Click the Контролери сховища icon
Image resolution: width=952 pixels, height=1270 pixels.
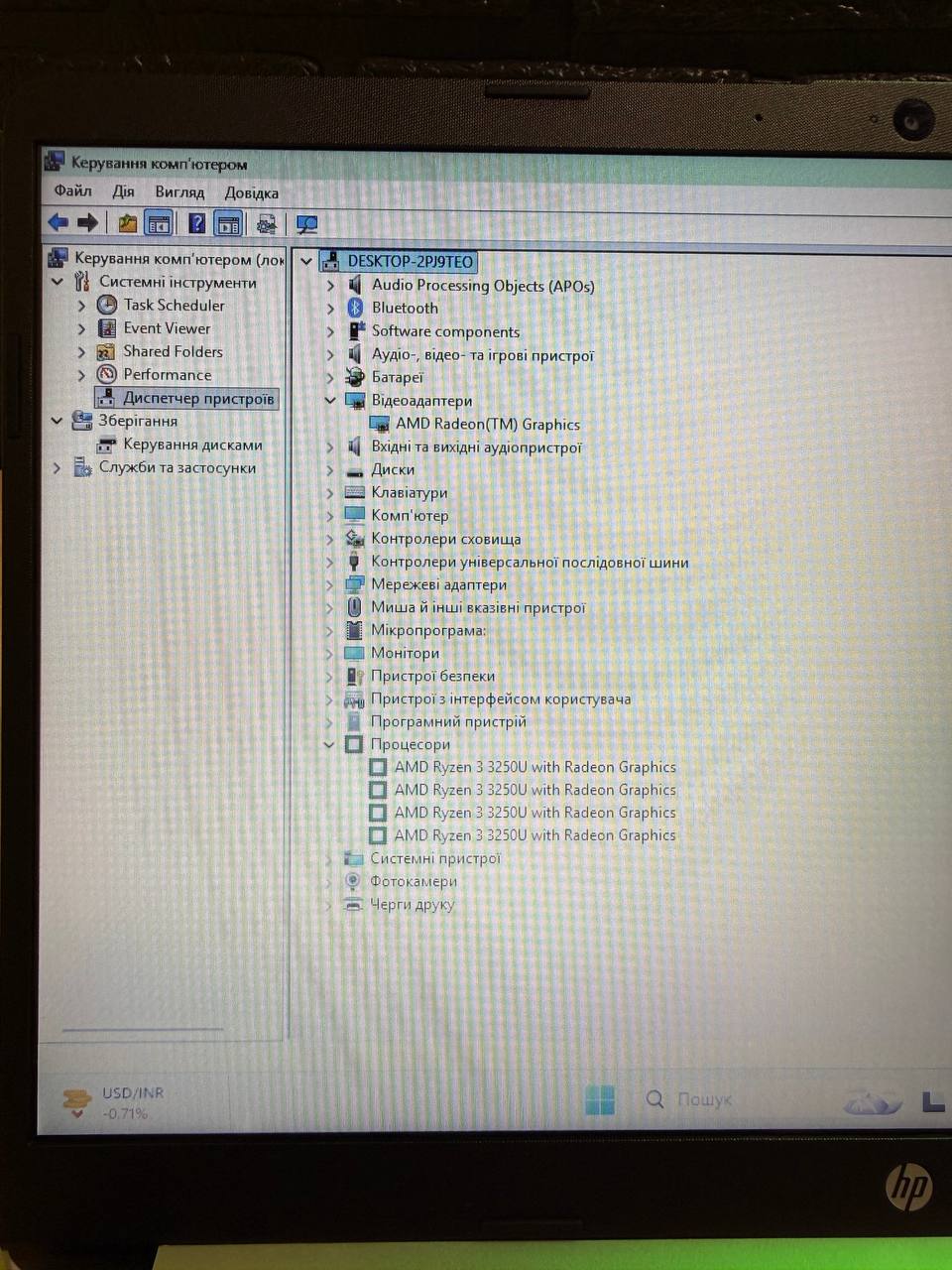[354, 538]
